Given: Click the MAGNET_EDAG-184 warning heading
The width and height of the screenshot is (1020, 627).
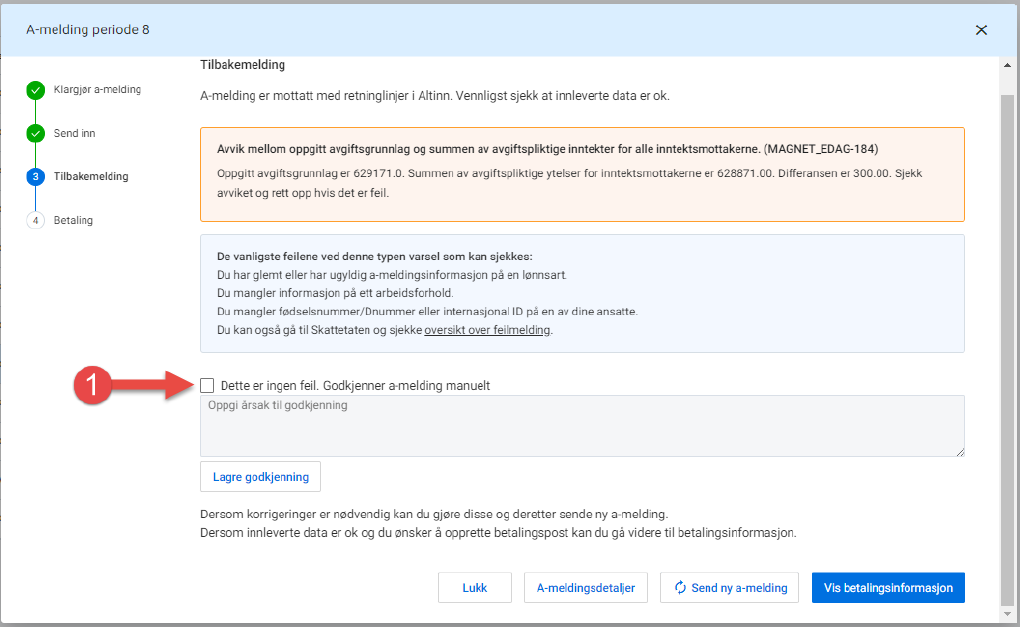Looking at the screenshot, I should (x=547, y=149).
